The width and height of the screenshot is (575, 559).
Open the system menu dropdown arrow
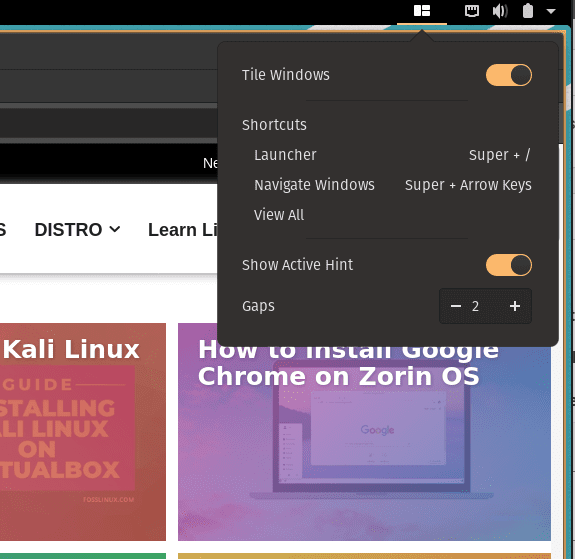(x=551, y=11)
